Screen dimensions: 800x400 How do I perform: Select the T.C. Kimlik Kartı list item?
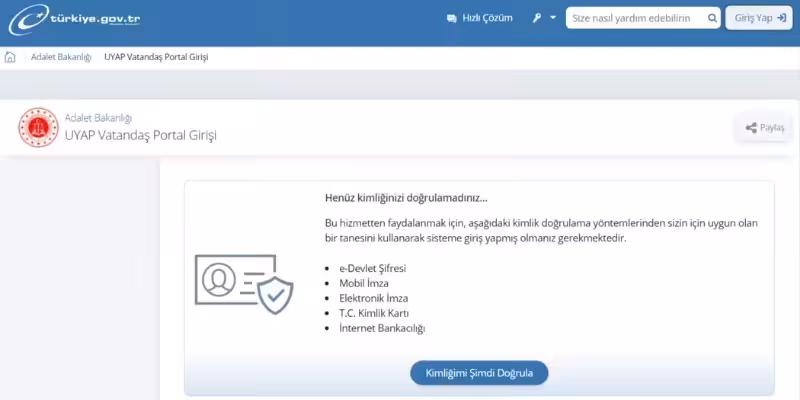[374, 313]
